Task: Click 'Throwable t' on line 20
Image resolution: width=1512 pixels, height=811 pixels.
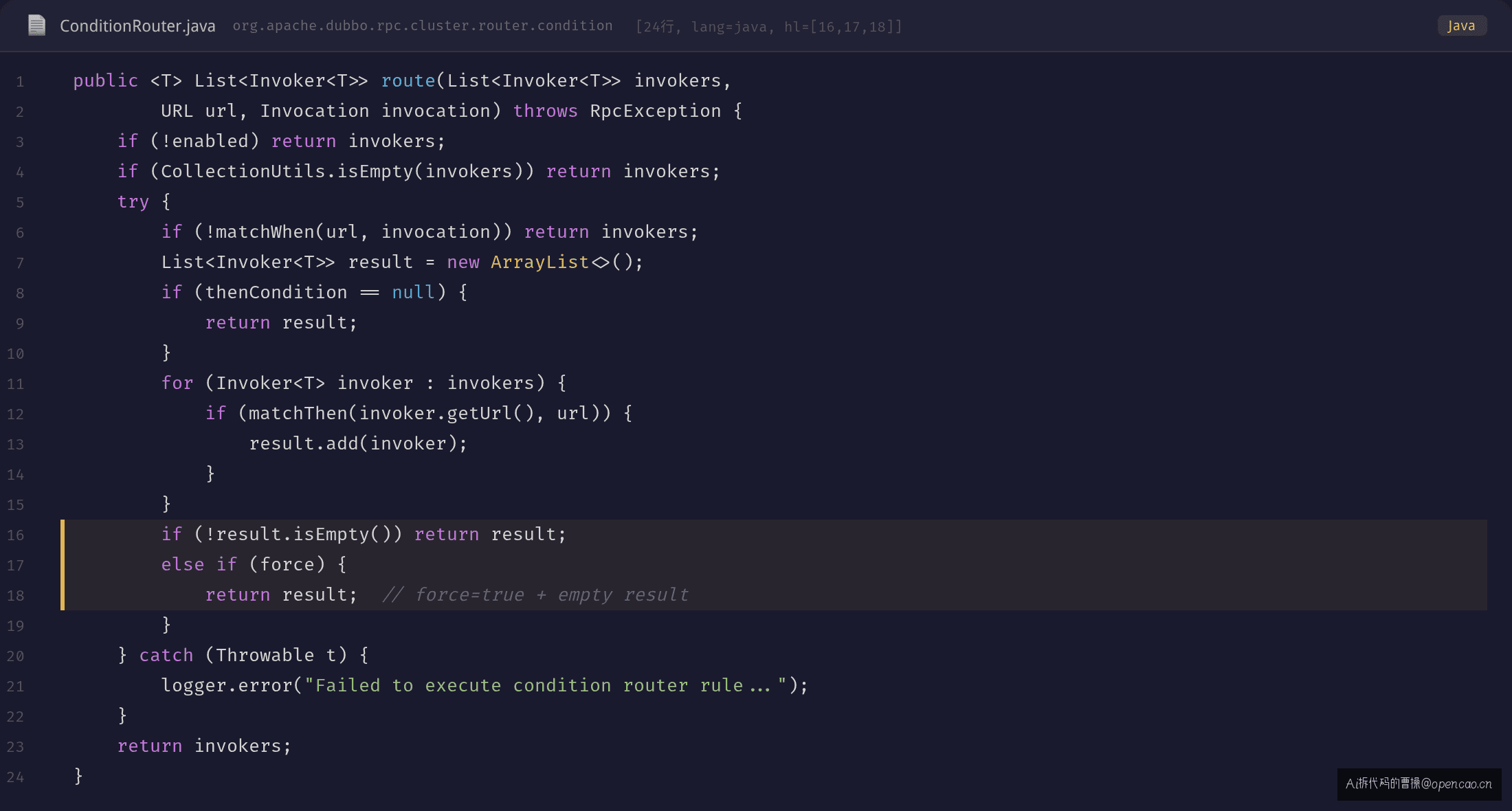Action: (276, 655)
